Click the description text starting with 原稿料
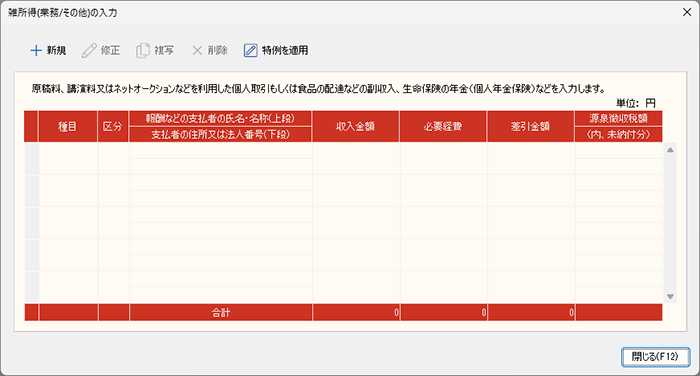 [x=319, y=89]
